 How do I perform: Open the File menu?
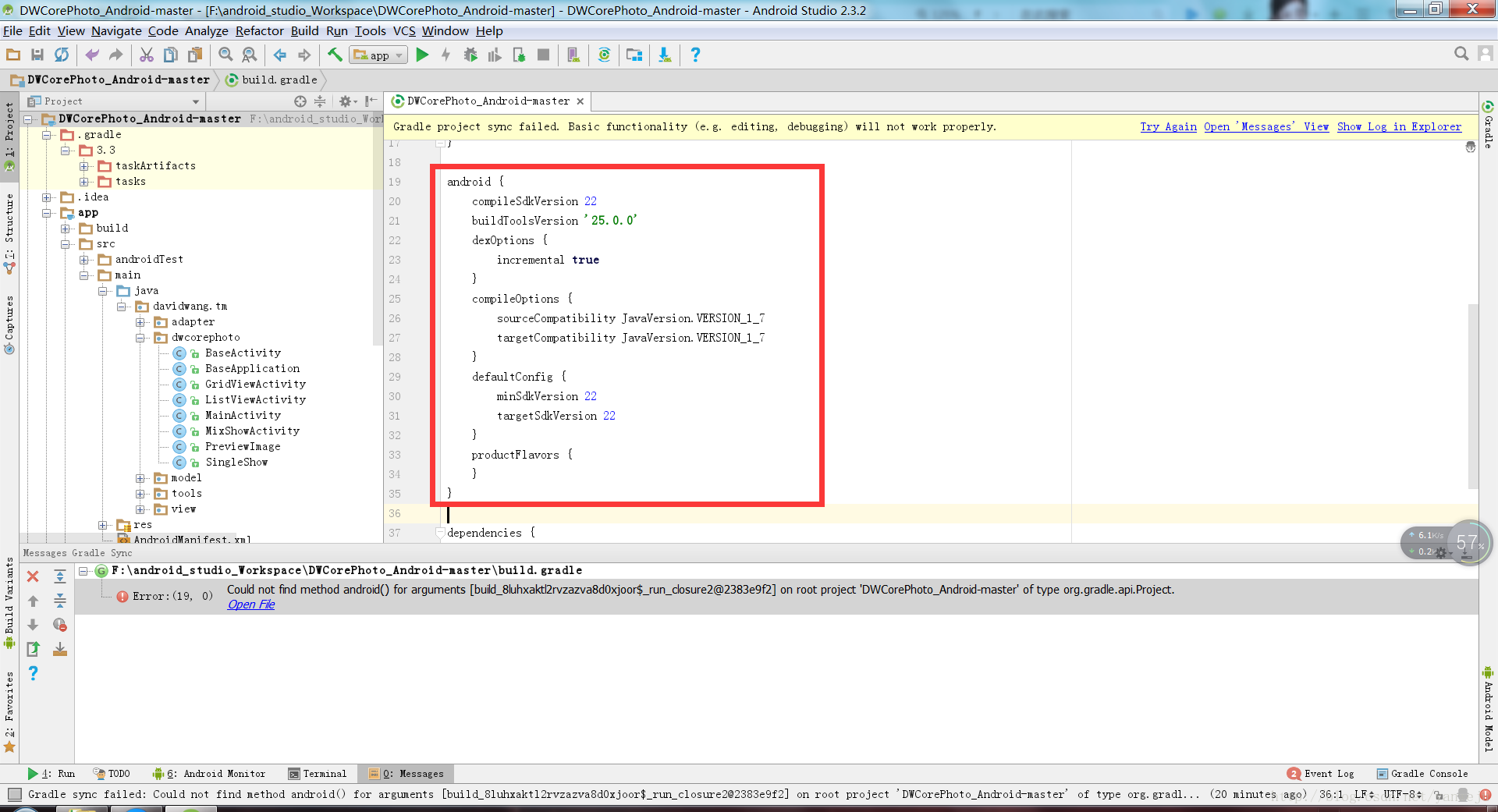tap(12, 31)
